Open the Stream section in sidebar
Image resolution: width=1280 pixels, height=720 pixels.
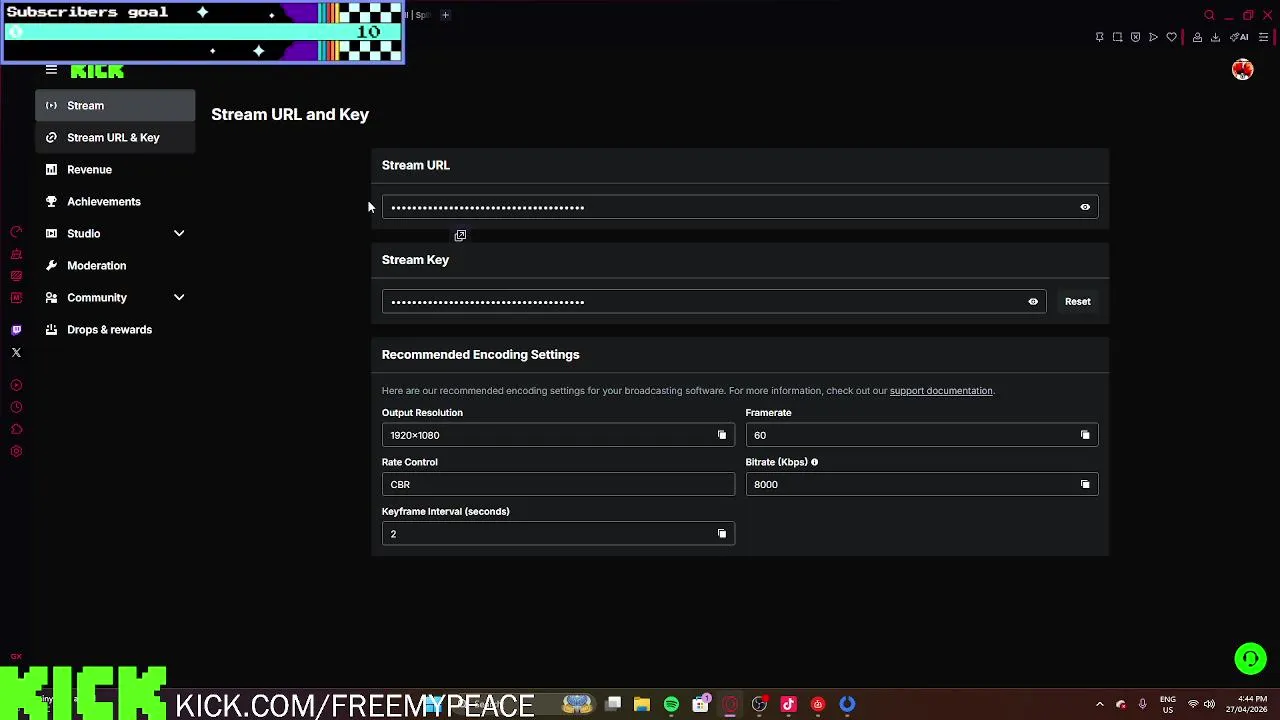pyautogui.click(x=115, y=105)
